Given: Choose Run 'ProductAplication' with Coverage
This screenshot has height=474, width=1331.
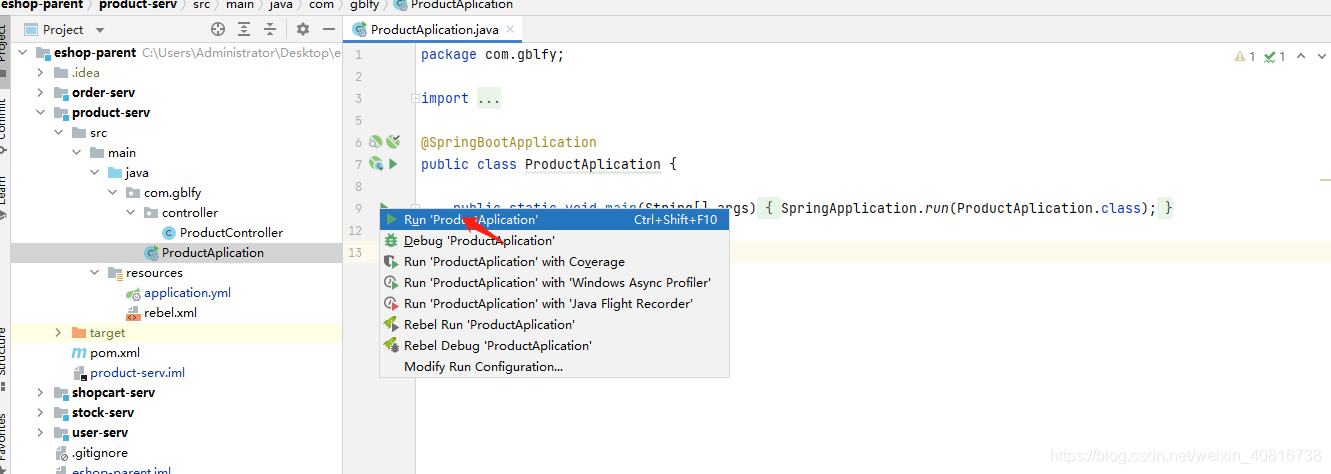Looking at the screenshot, I should point(554,262).
